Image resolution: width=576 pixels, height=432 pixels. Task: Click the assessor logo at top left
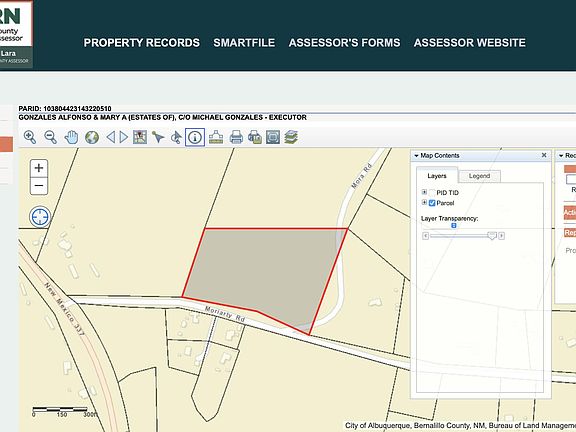[16, 34]
